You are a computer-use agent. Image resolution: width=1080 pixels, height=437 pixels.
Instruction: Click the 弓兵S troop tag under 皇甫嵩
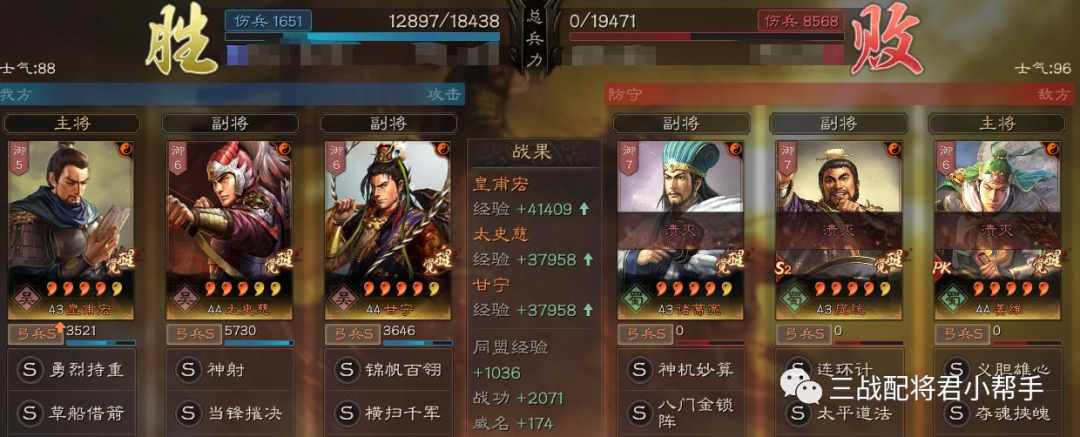pyautogui.click(x=36, y=334)
